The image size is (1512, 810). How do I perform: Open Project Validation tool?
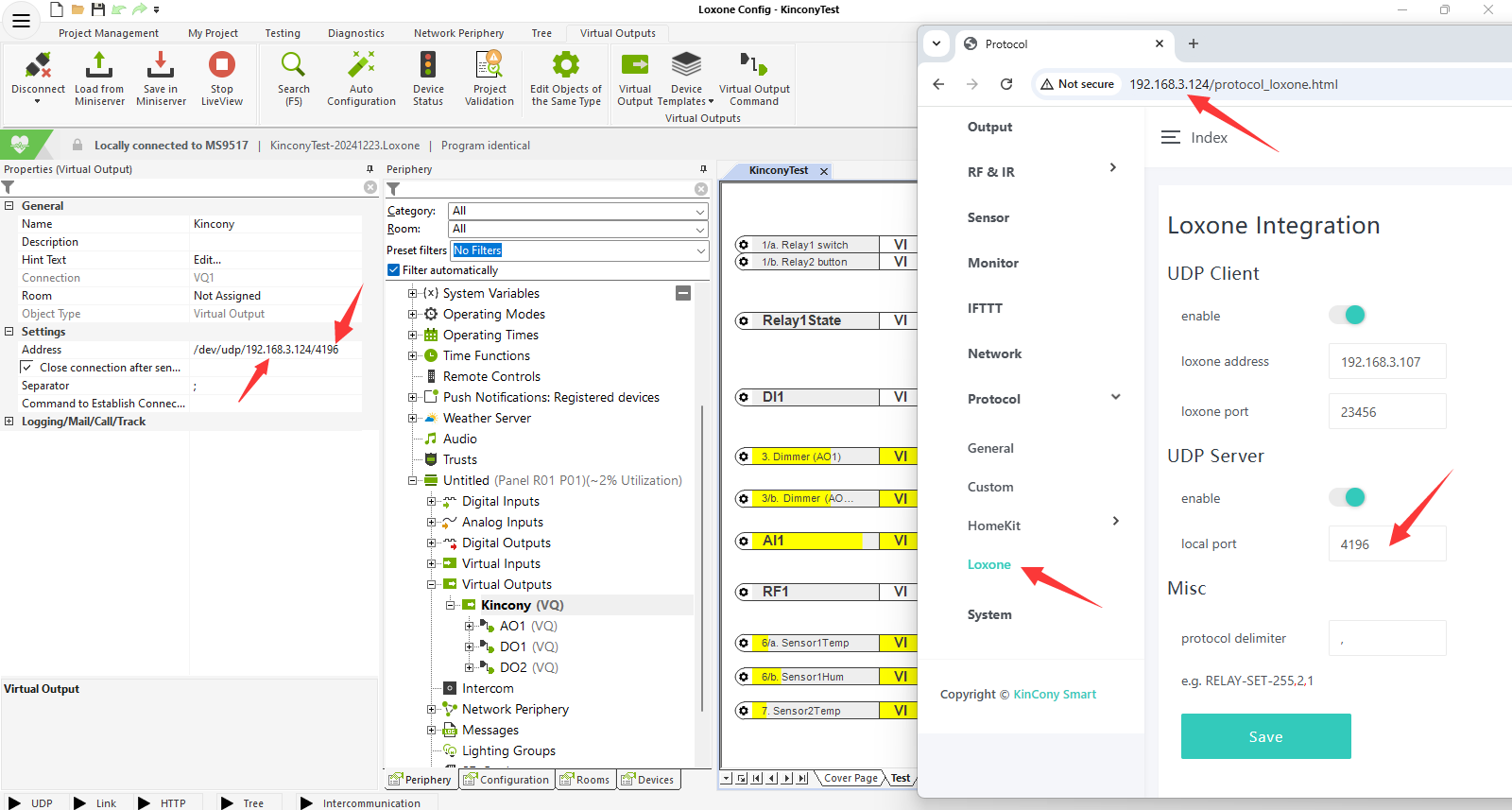(x=490, y=66)
